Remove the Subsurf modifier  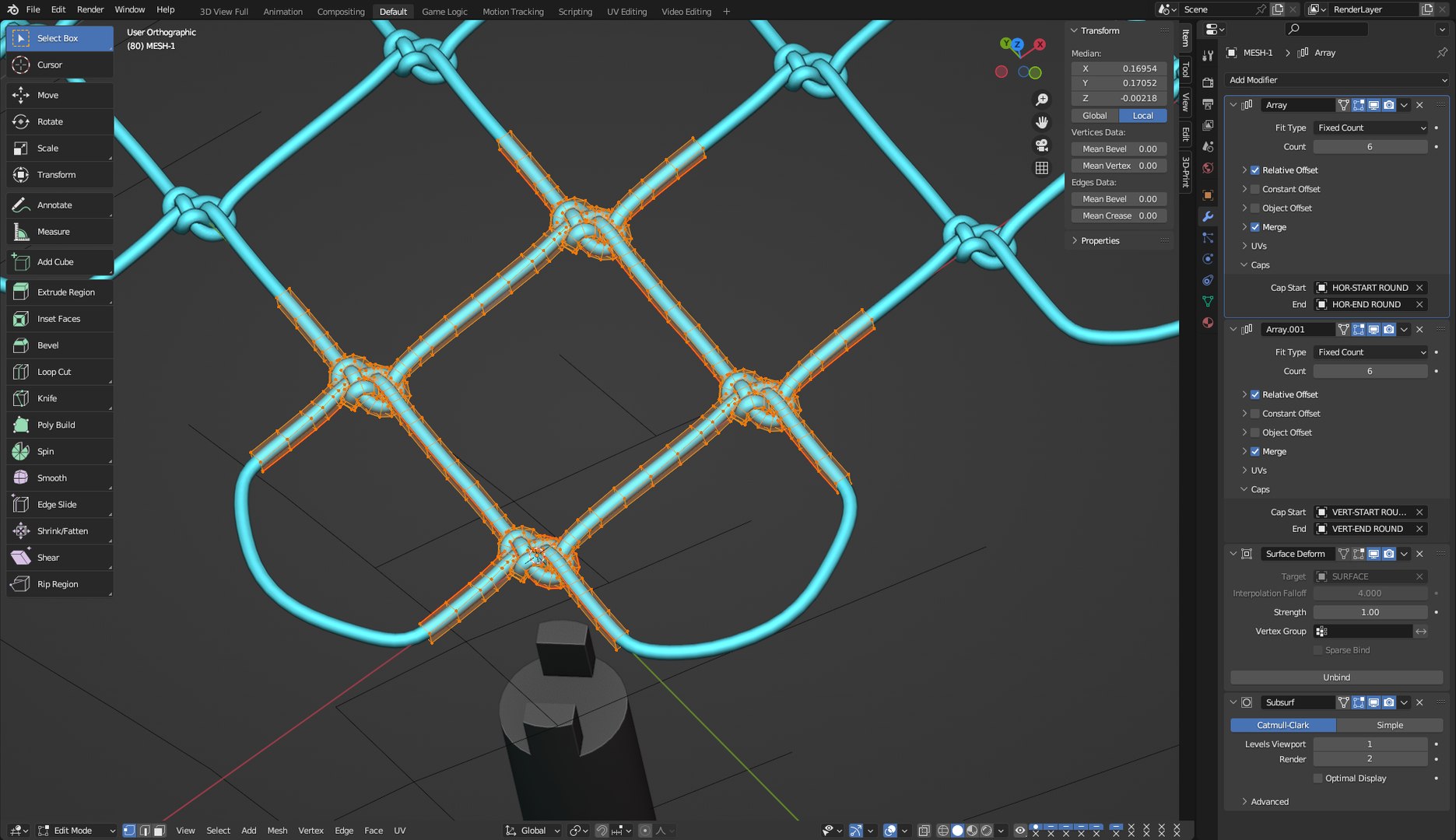pos(1419,702)
